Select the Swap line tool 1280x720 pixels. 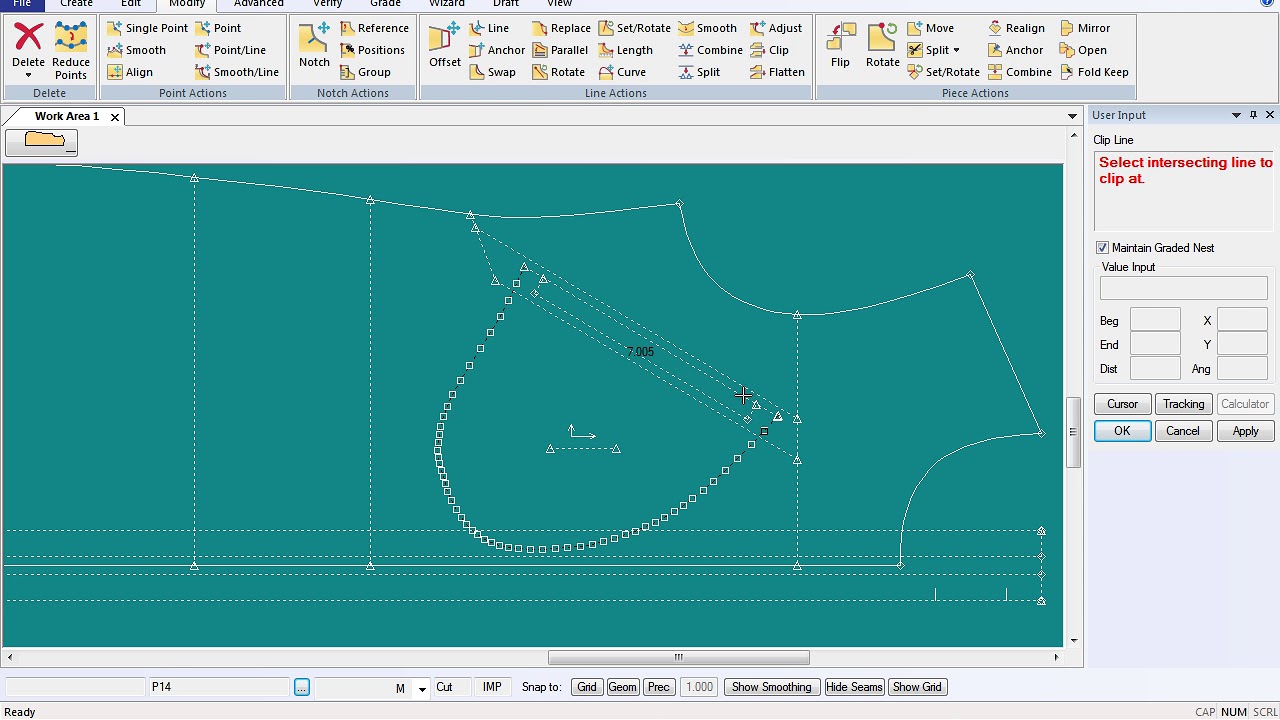[492, 72]
